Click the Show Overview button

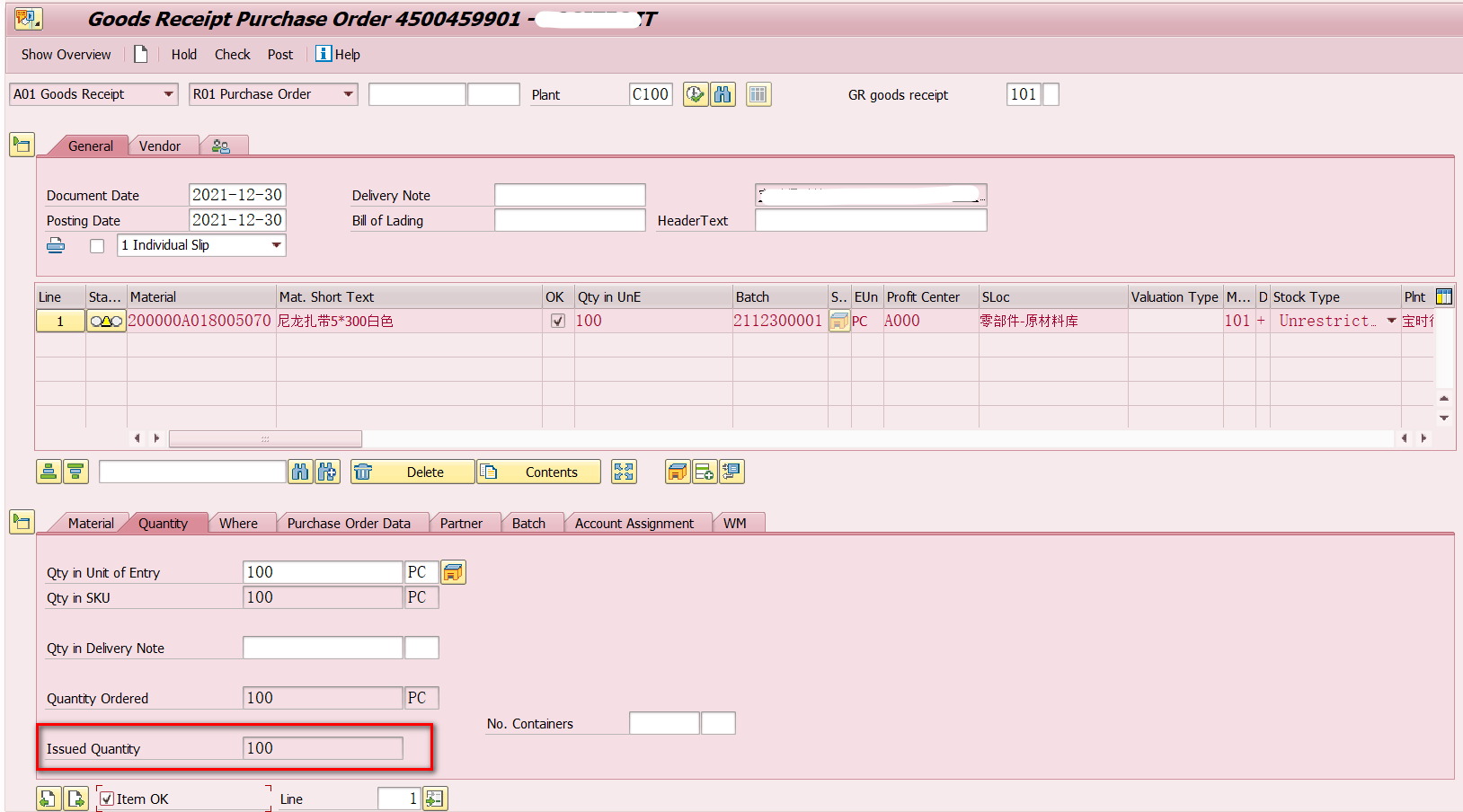(x=65, y=54)
